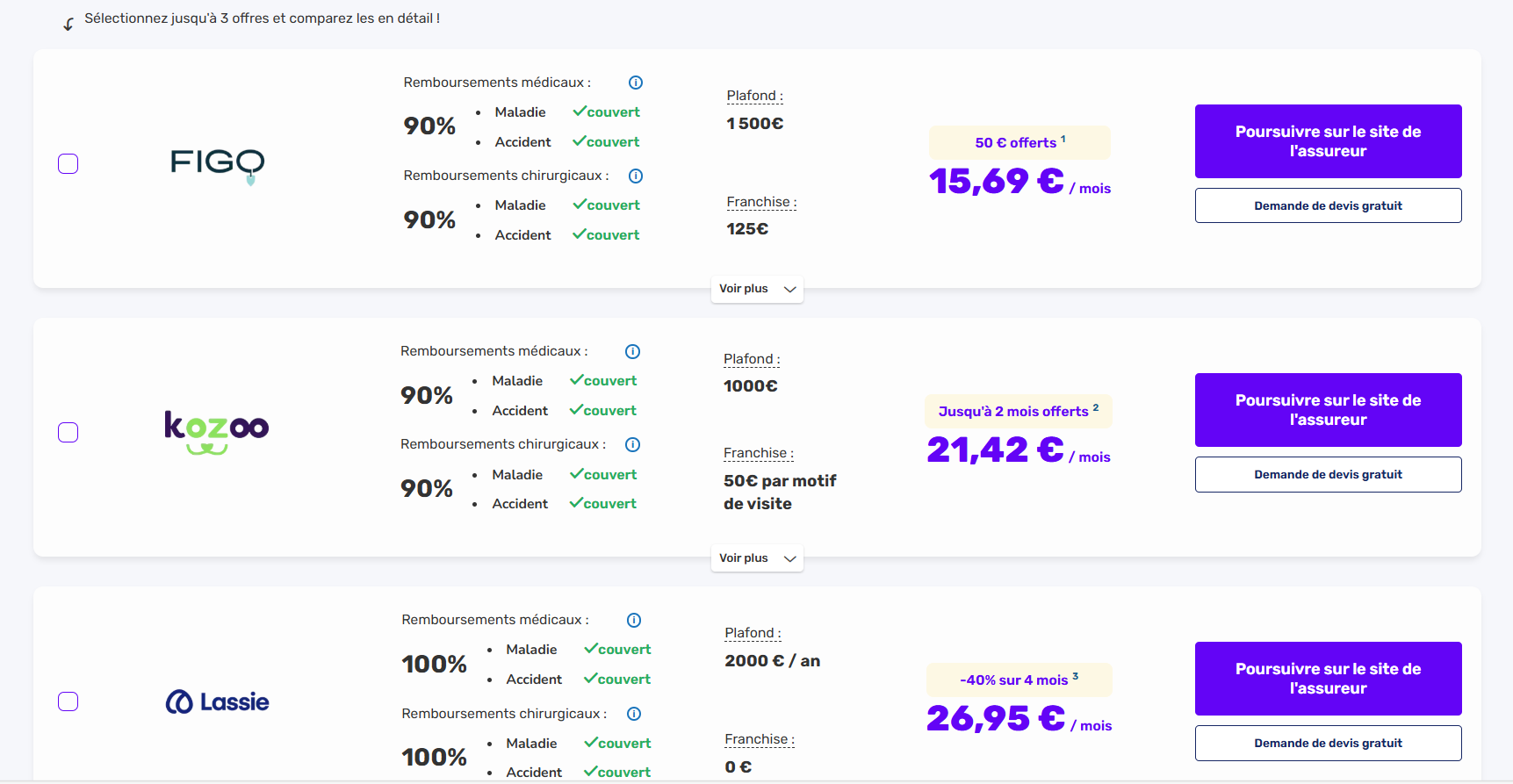This screenshot has width=1513, height=784.
Task: Open the info tooltip for Kozoo remboursements chirurgicaux
Action: (x=632, y=444)
